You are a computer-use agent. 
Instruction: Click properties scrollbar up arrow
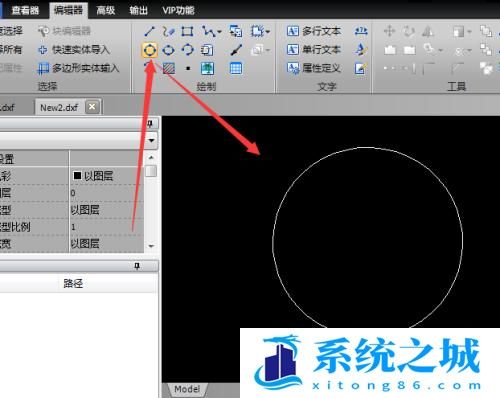point(151,157)
